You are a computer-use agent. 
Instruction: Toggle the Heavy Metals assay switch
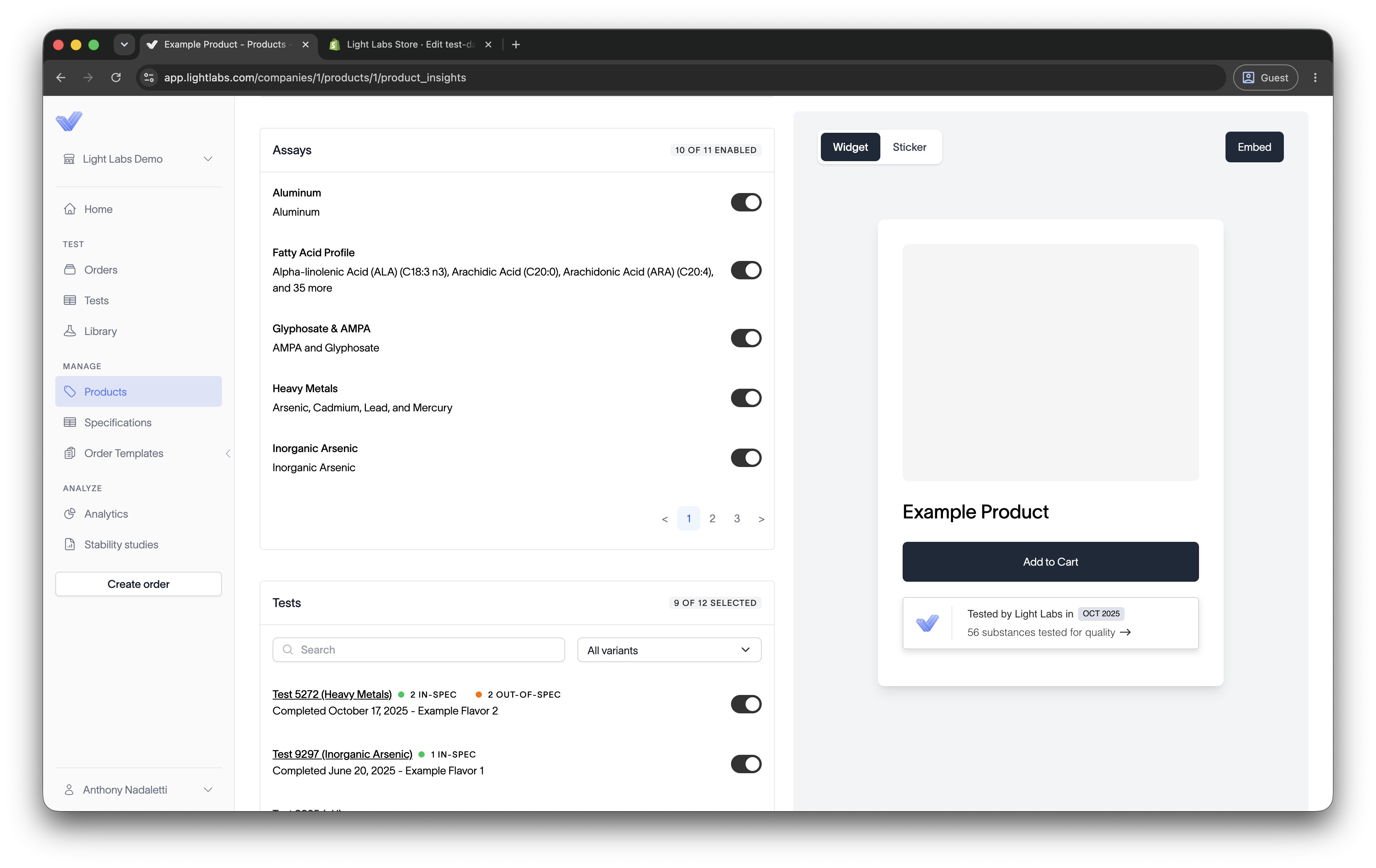746,398
